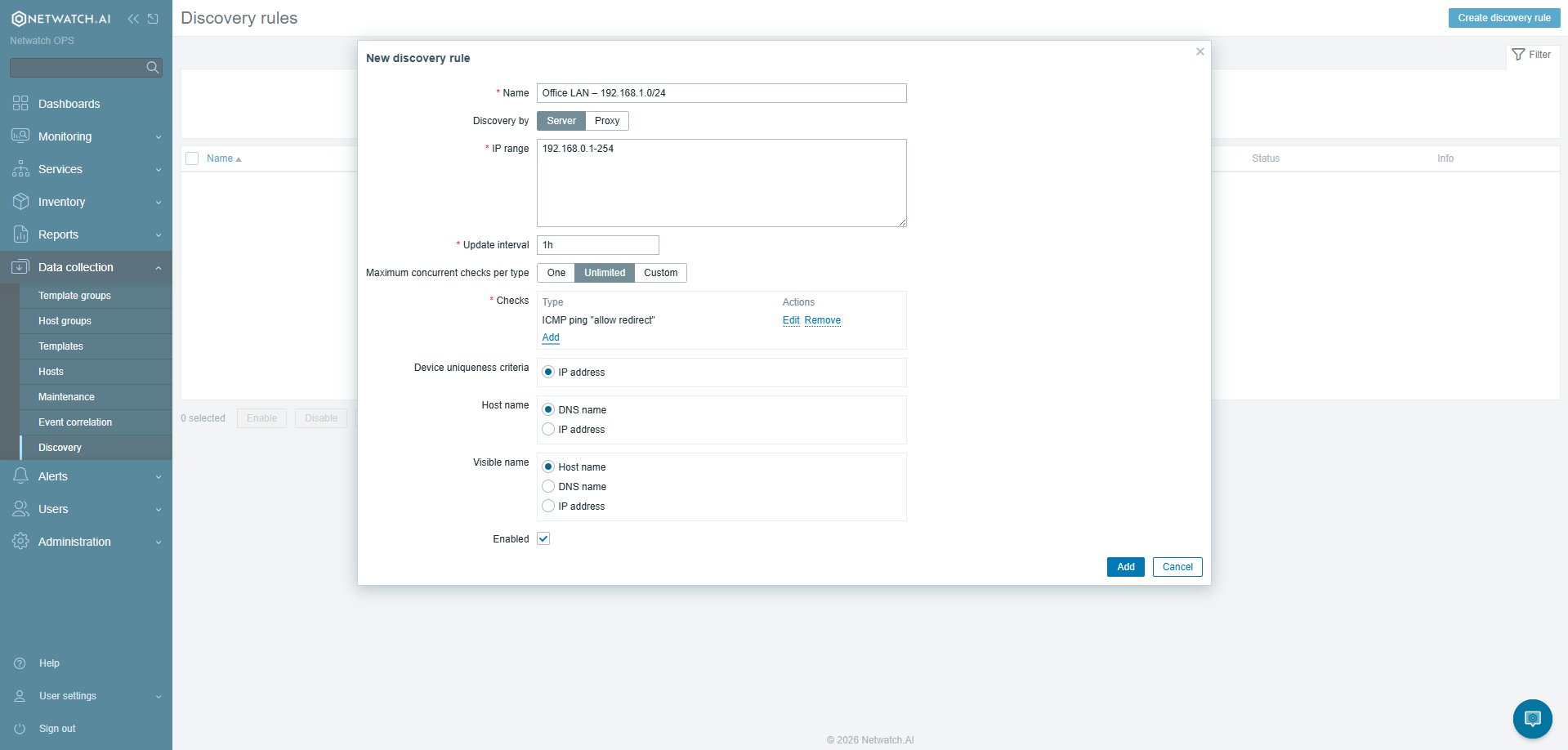Open Maintenance in sidebar
This screenshot has width=1568, height=750.
point(96,397)
